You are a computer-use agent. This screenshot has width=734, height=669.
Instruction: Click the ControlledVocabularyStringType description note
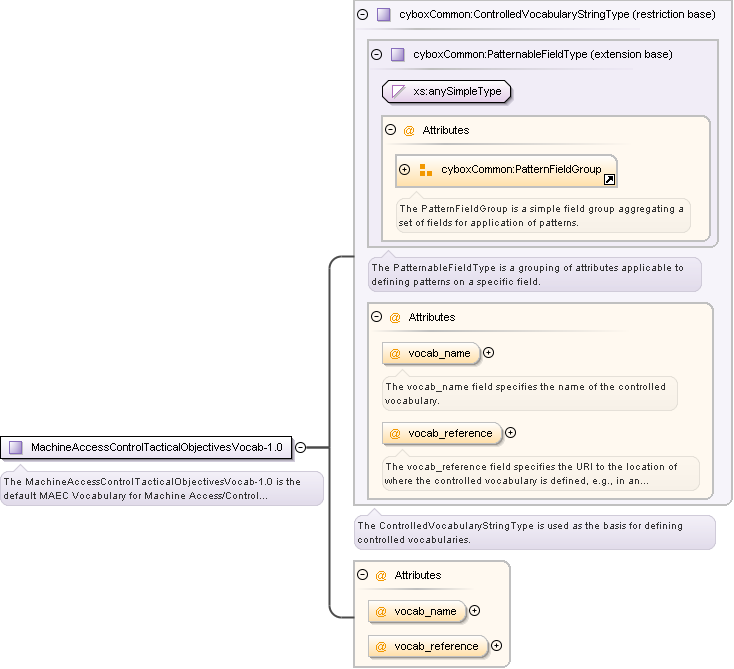pyautogui.click(x=535, y=532)
